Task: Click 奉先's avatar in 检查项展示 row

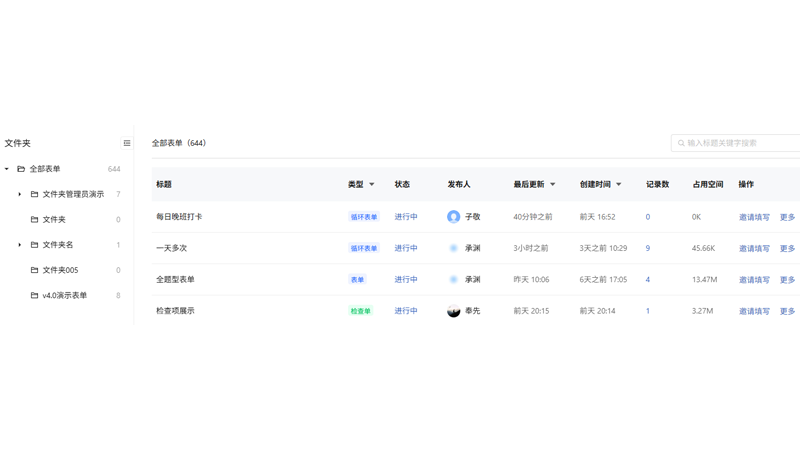Action: 454,311
